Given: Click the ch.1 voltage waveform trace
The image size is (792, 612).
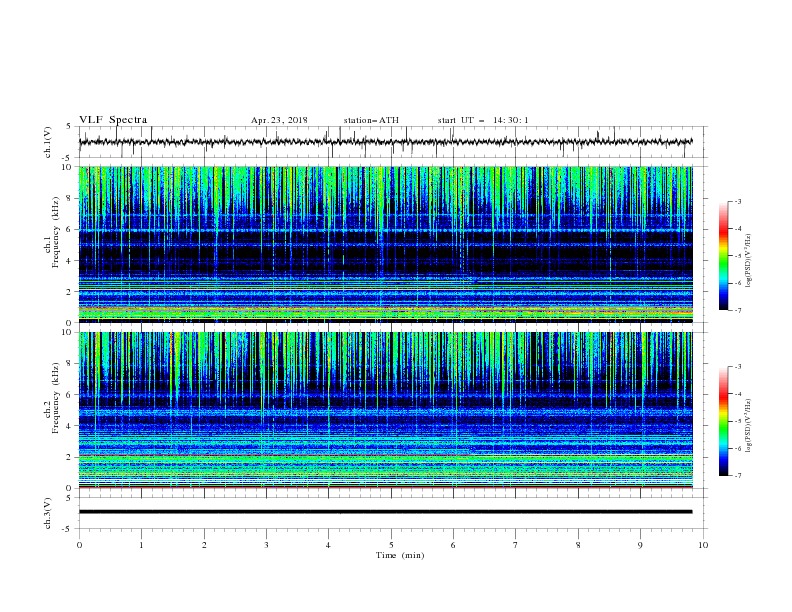Looking at the screenshot, I should [x=385, y=142].
